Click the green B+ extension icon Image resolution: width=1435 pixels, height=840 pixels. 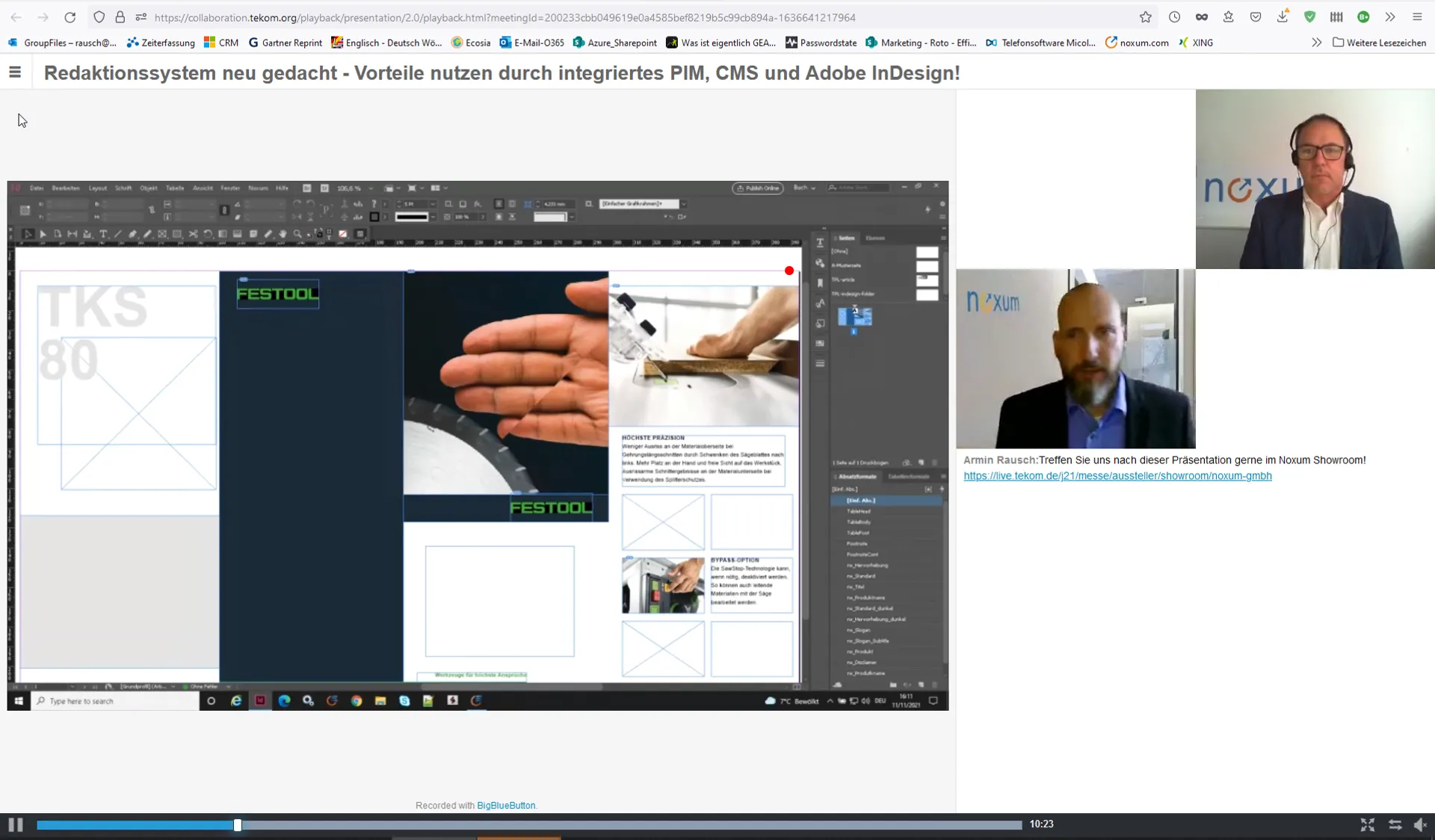pyautogui.click(x=1363, y=17)
